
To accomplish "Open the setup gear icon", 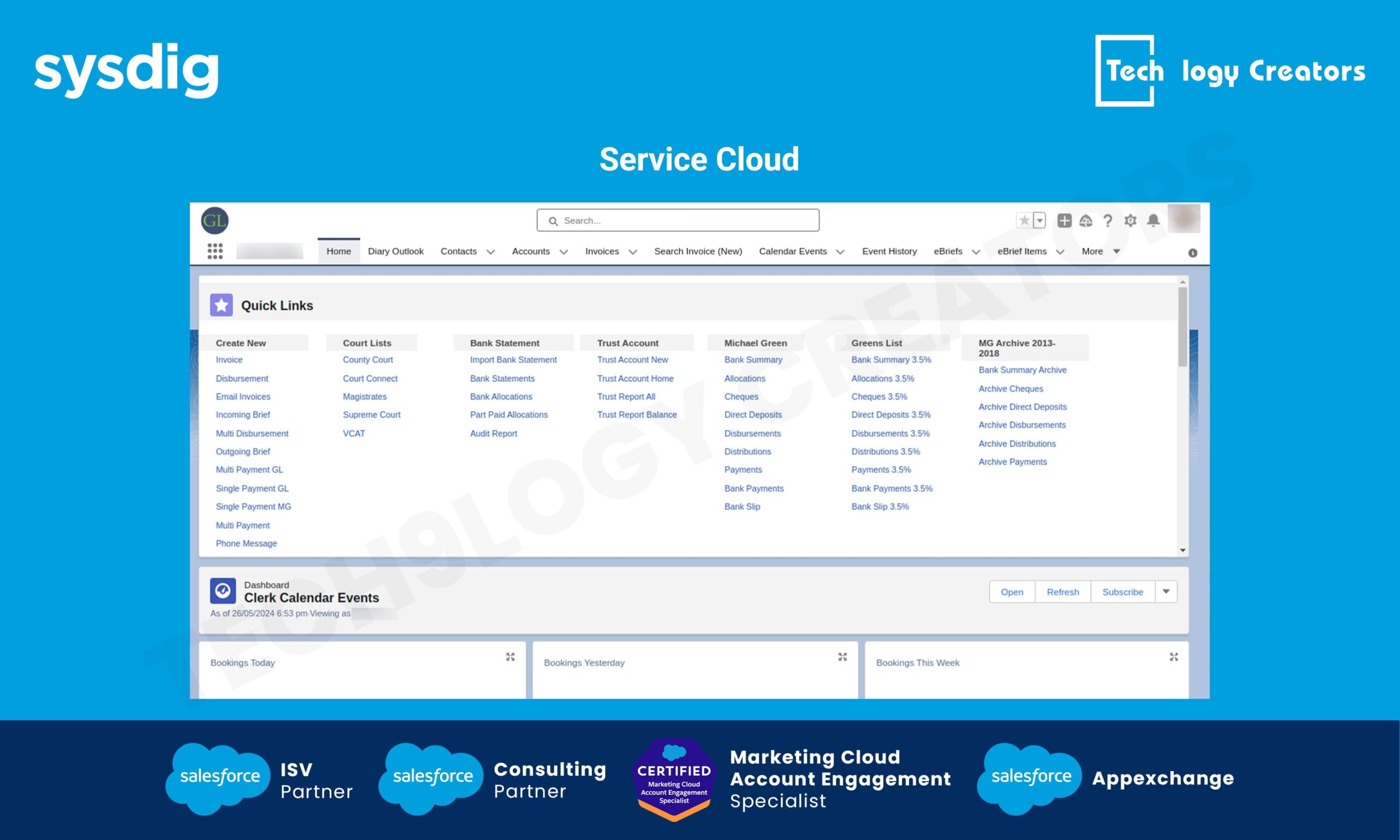I will [x=1130, y=220].
